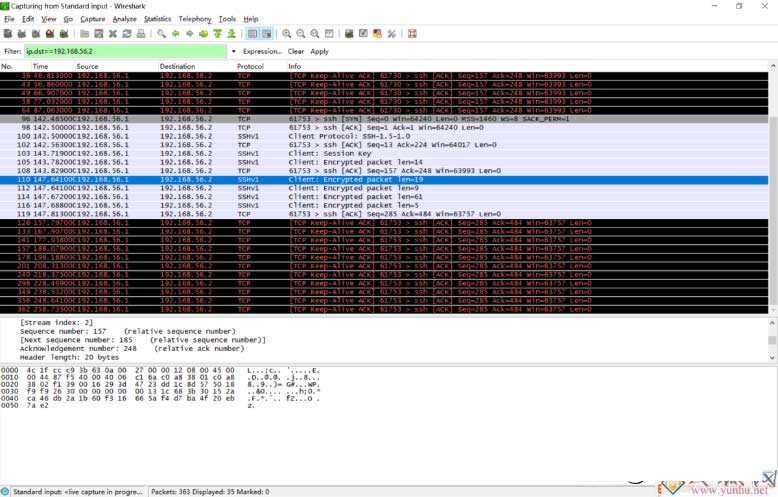
Task: Click the Find packet magnifier icon
Action: click(x=161, y=33)
